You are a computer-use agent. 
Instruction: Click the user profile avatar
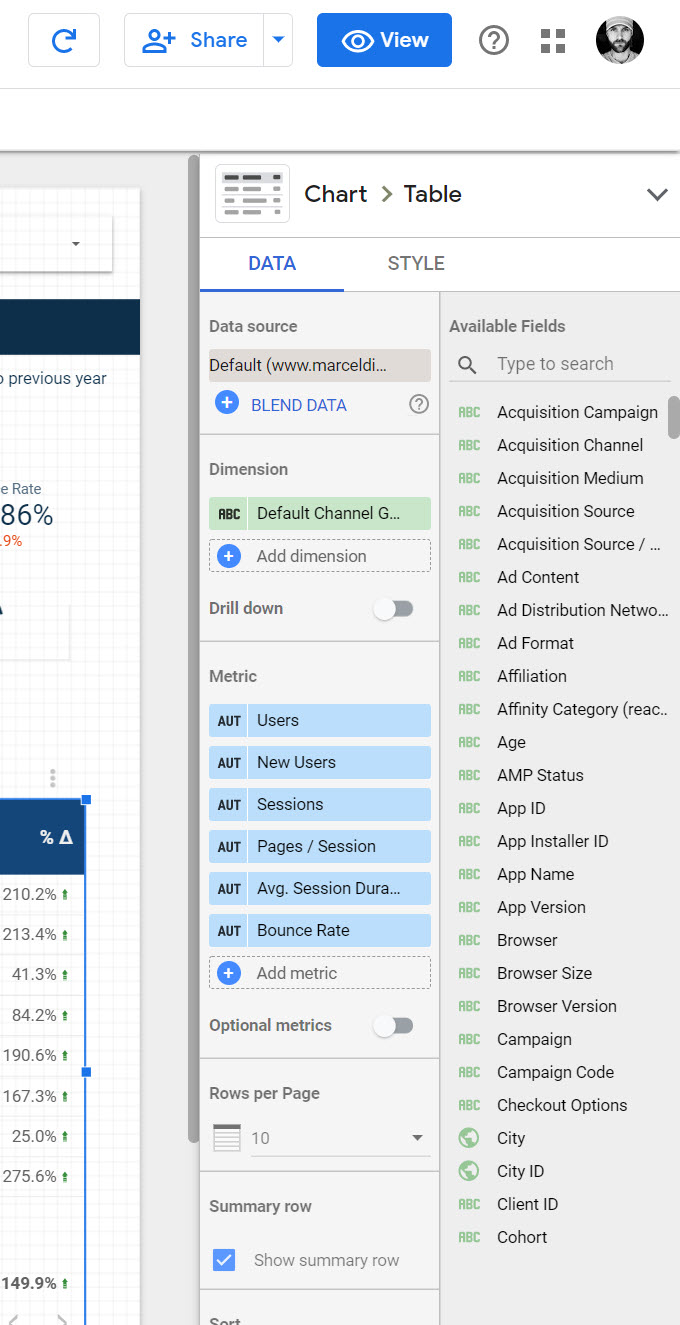click(x=620, y=40)
